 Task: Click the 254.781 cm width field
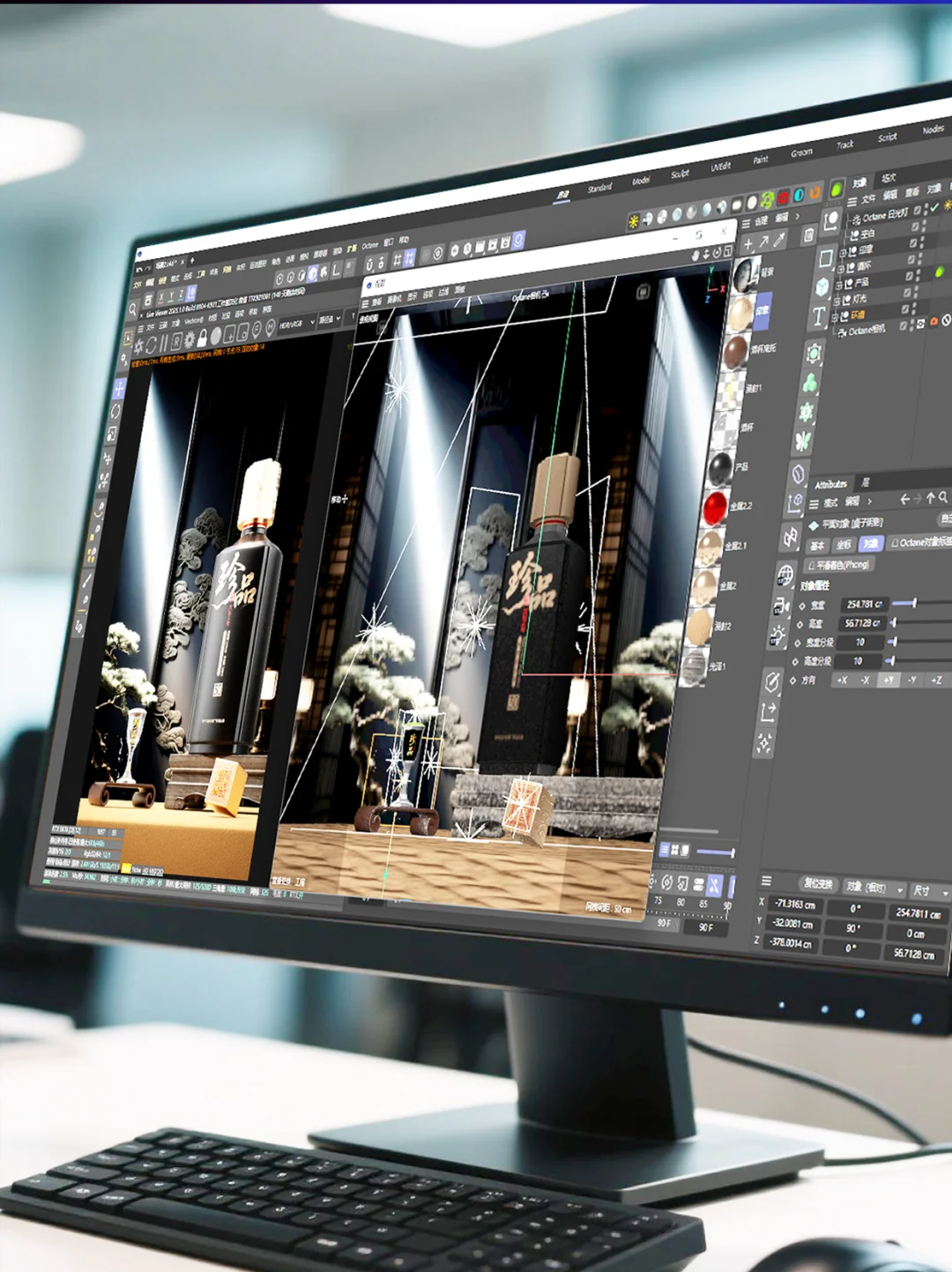point(864,605)
